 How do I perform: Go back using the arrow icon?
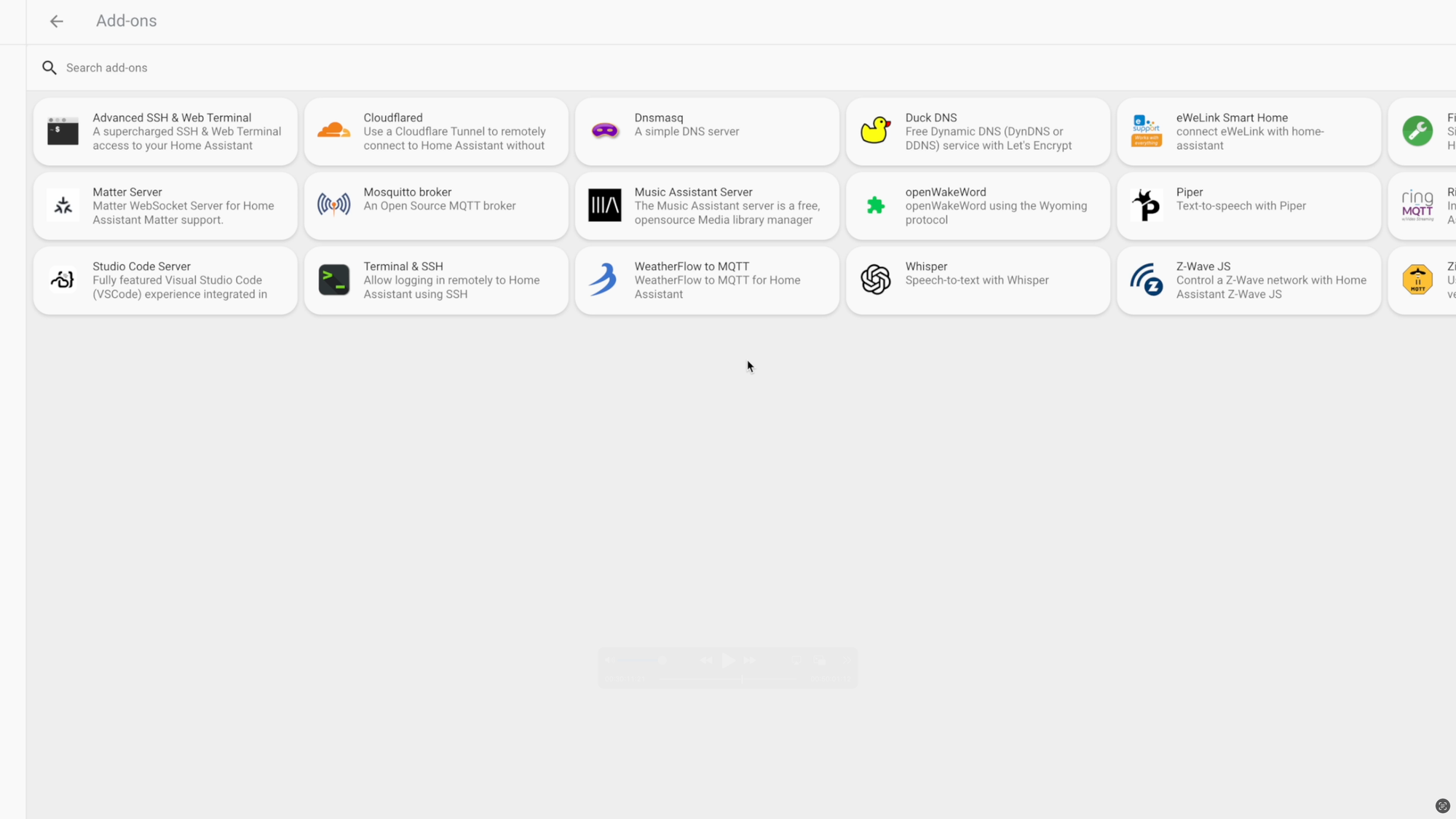(x=56, y=21)
